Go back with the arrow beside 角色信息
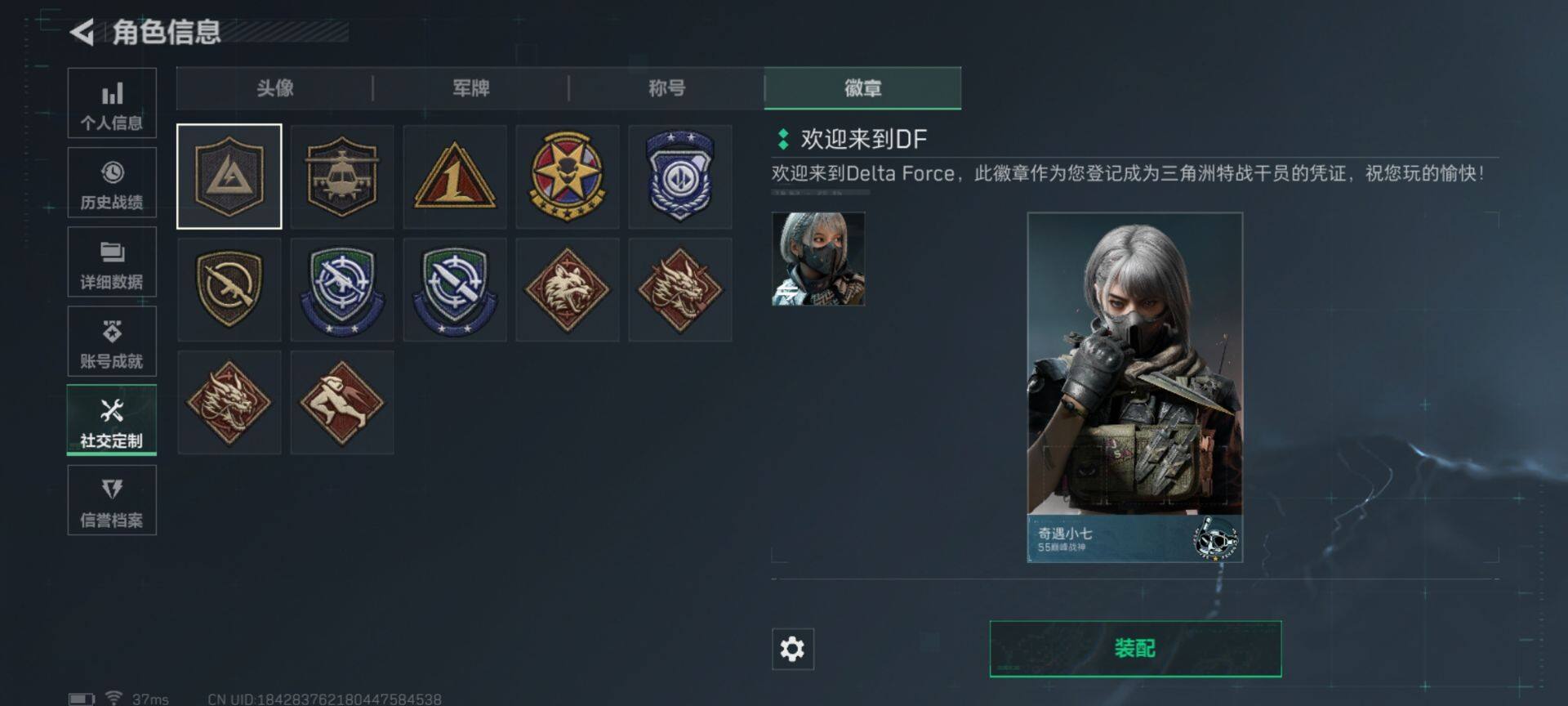 [82, 32]
